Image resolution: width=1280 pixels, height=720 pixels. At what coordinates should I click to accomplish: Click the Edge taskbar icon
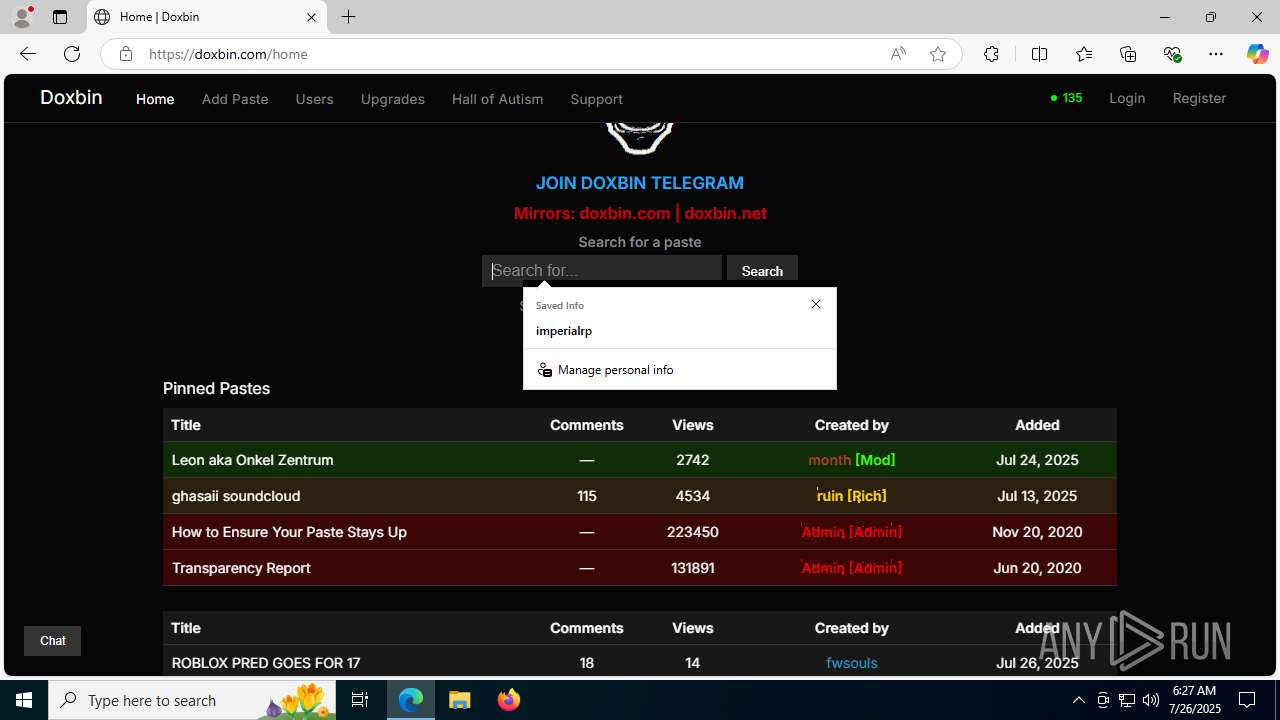click(x=411, y=700)
